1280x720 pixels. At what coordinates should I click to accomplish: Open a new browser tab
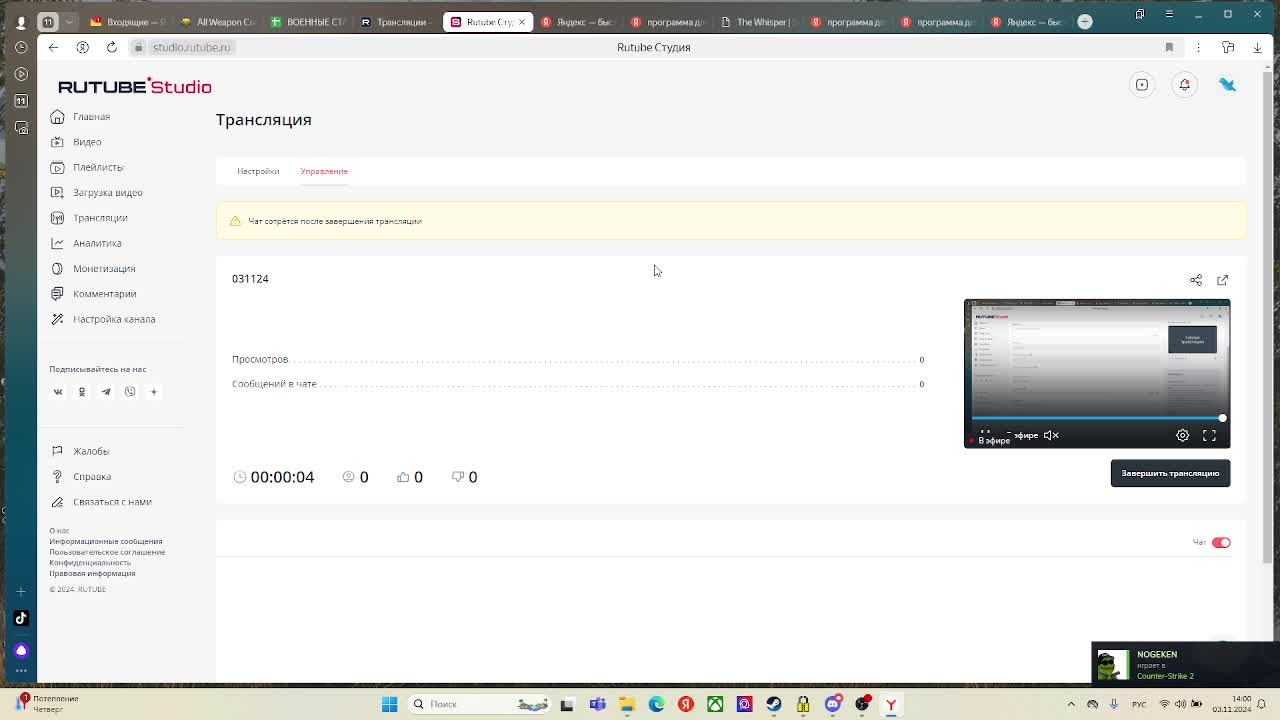pyautogui.click(x=1085, y=21)
